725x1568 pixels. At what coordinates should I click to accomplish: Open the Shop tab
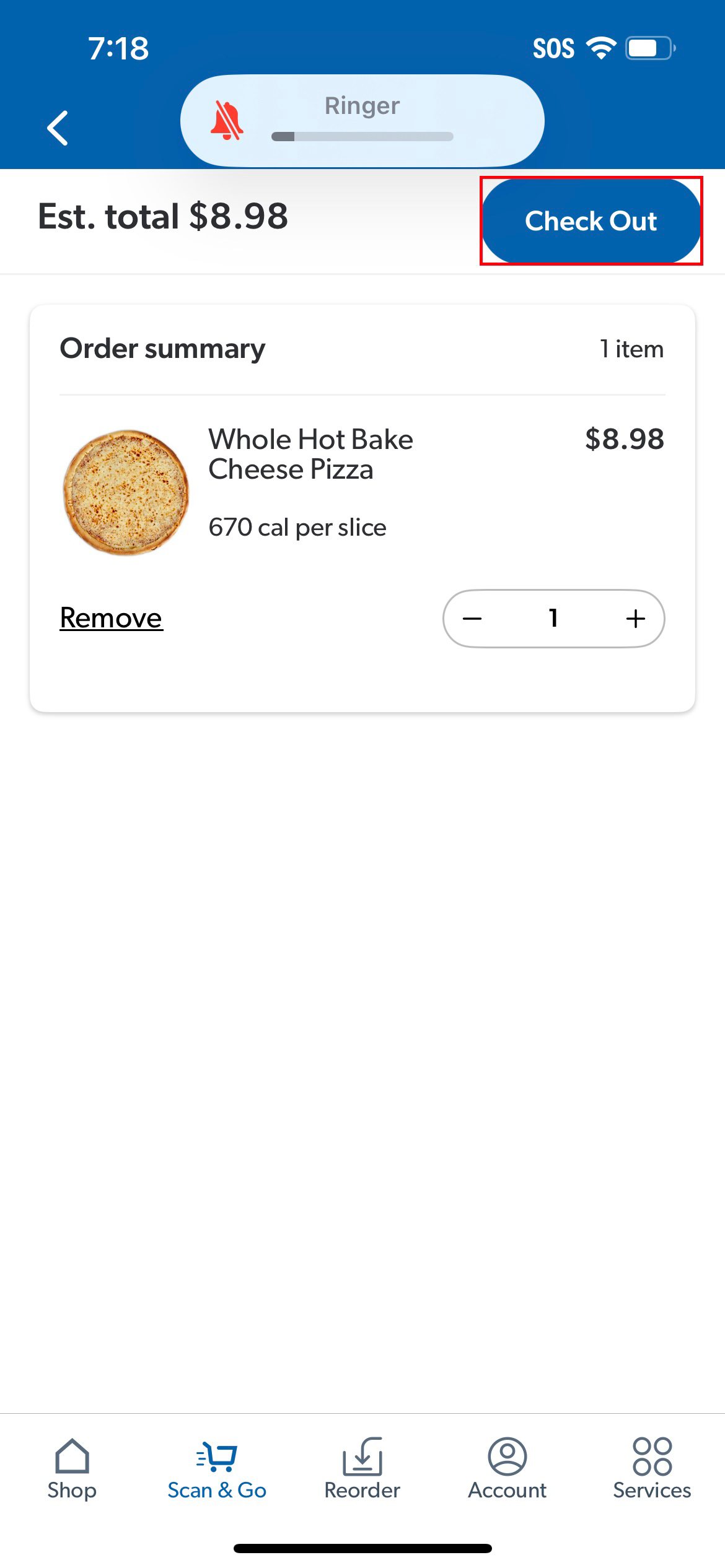tap(72, 1469)
